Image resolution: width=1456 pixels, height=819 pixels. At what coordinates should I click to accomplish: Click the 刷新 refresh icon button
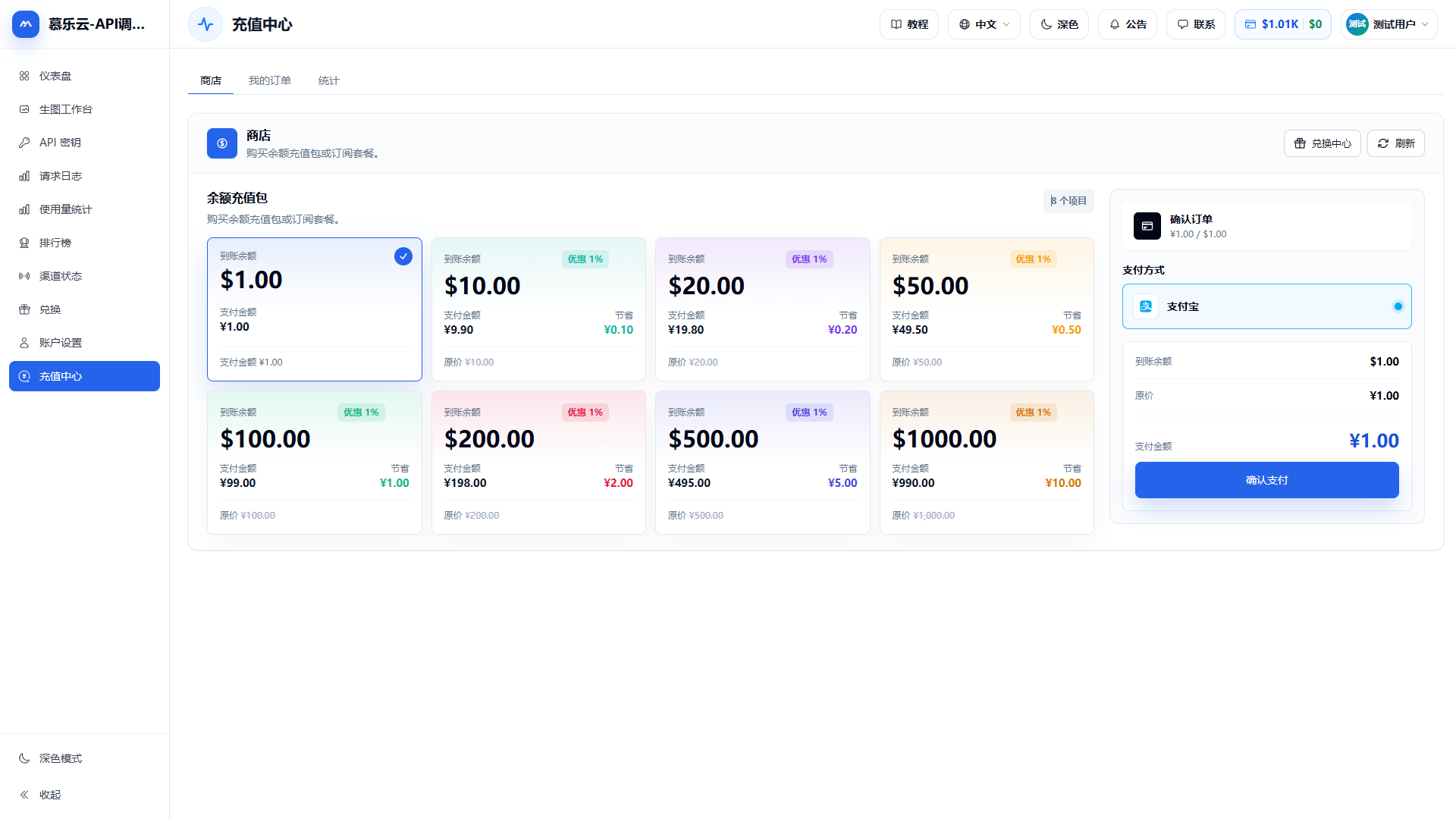1395,143
